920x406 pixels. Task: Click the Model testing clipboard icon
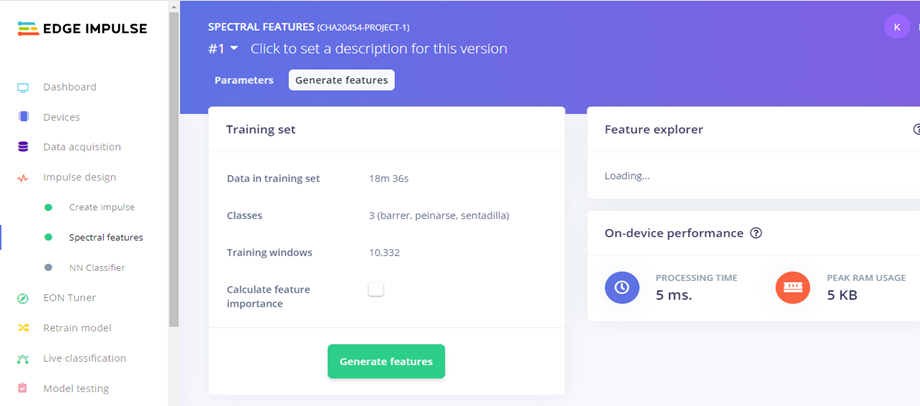click(23, 388)
